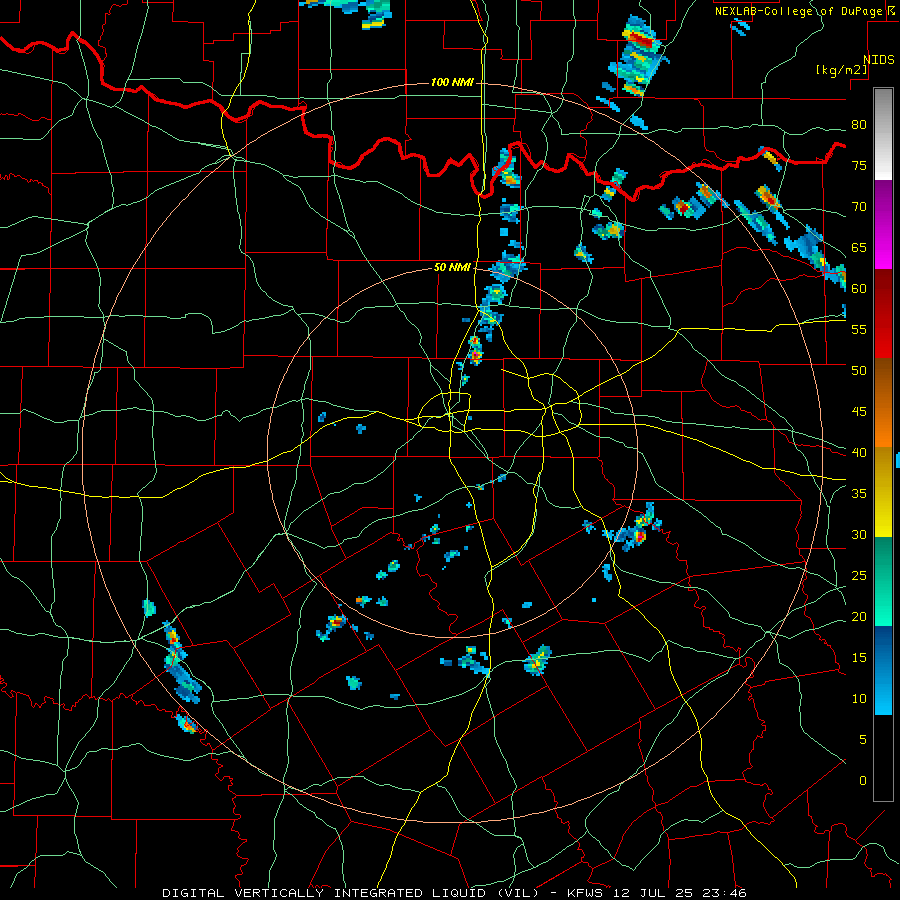
Task: Click the 50 value on color scale
Action: [859, 370]
